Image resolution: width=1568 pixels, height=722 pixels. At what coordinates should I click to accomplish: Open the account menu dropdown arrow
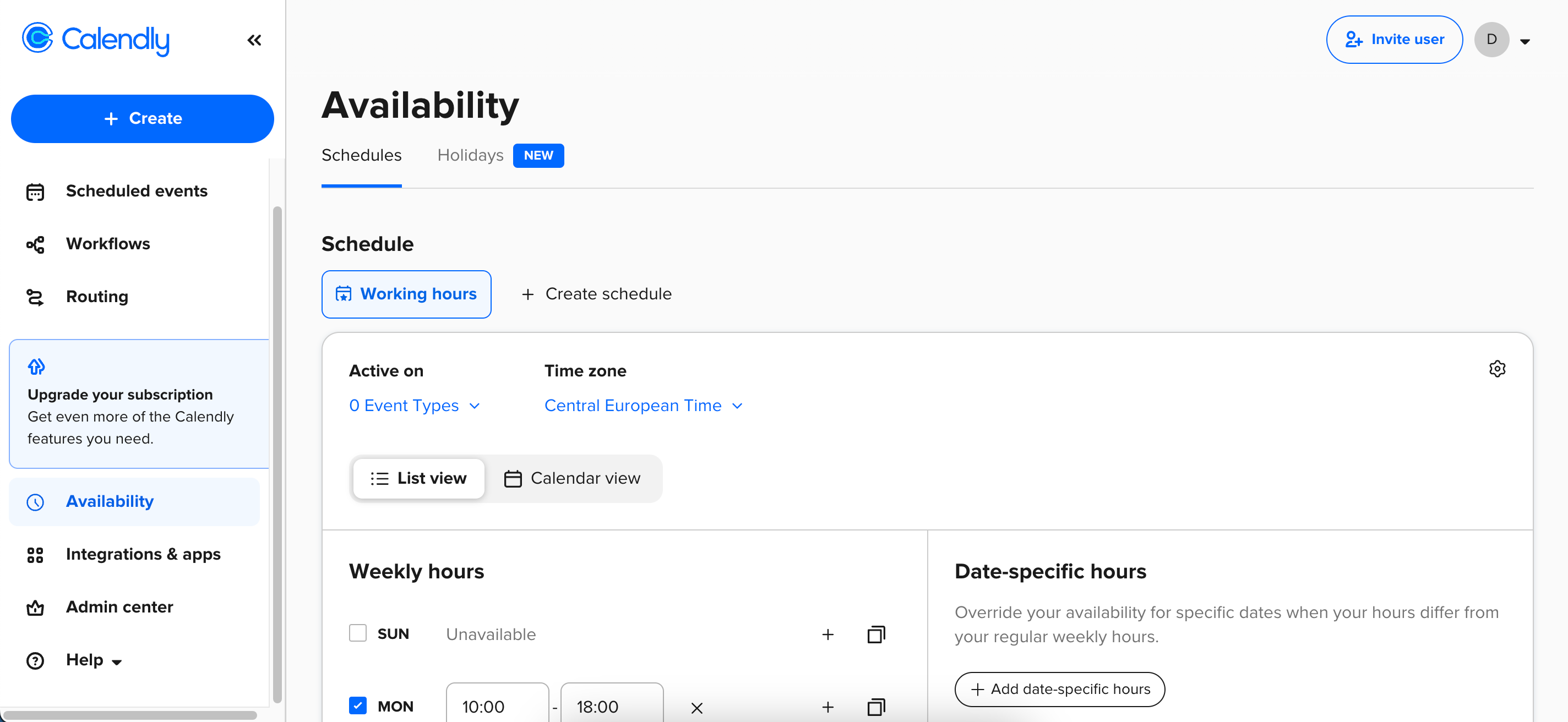point(1524,41)
